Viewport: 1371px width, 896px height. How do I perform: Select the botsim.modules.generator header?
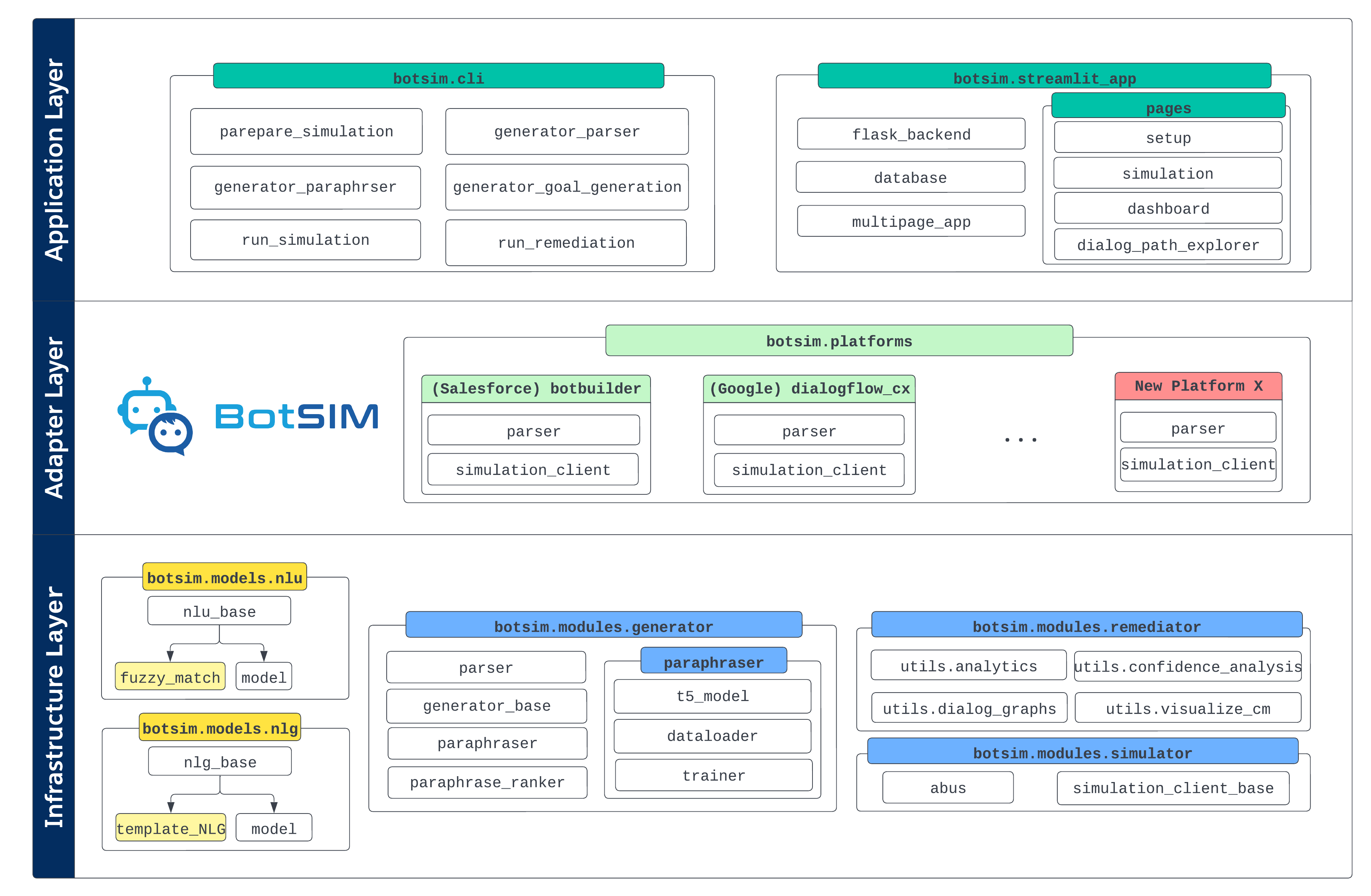pyautogui.click(x=604, y=624)
